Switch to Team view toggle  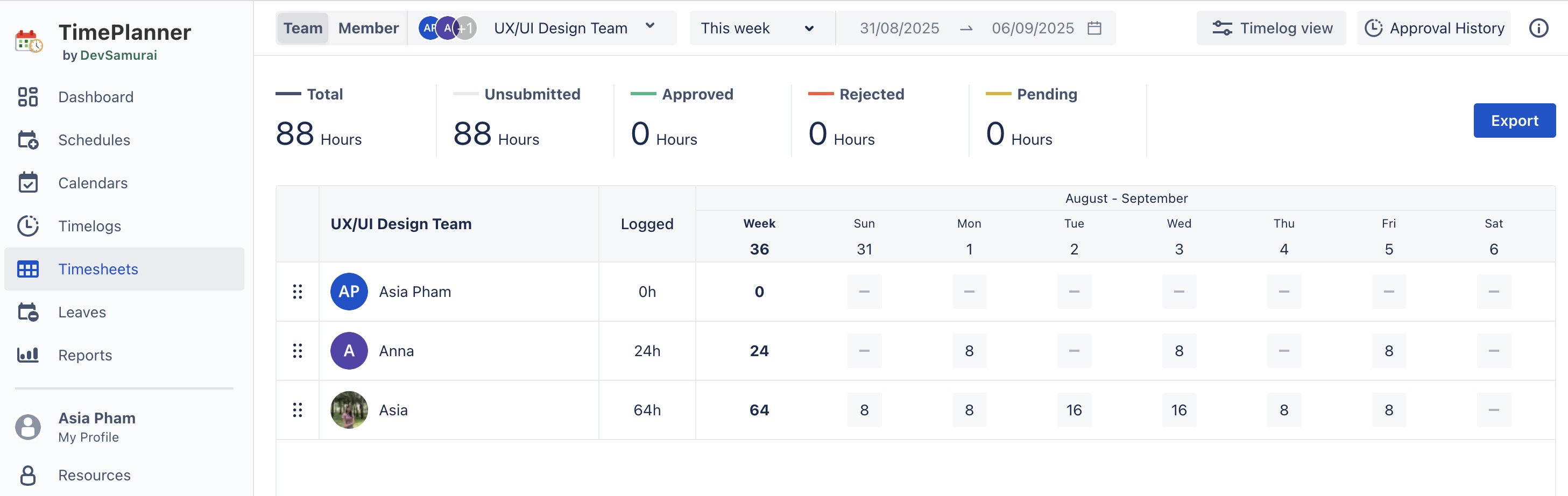point(302,28)
